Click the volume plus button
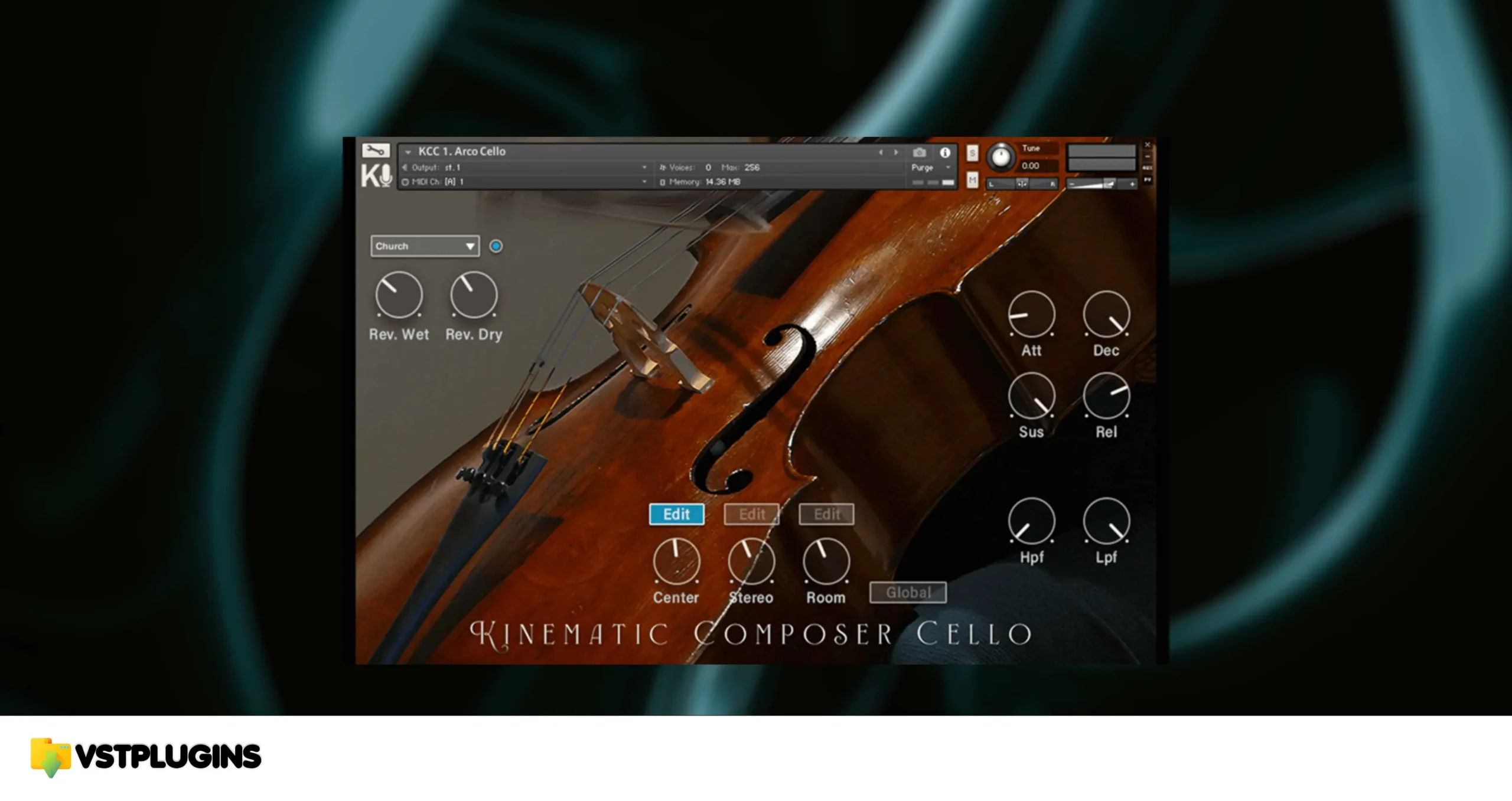 click(x=1132, y=184)
